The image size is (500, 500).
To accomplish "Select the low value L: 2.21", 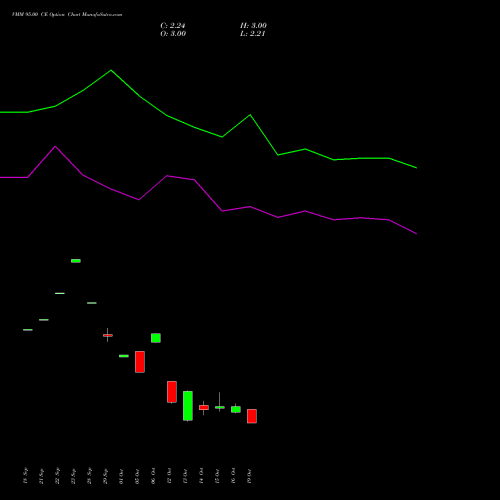I will click(x=253, y=34).
